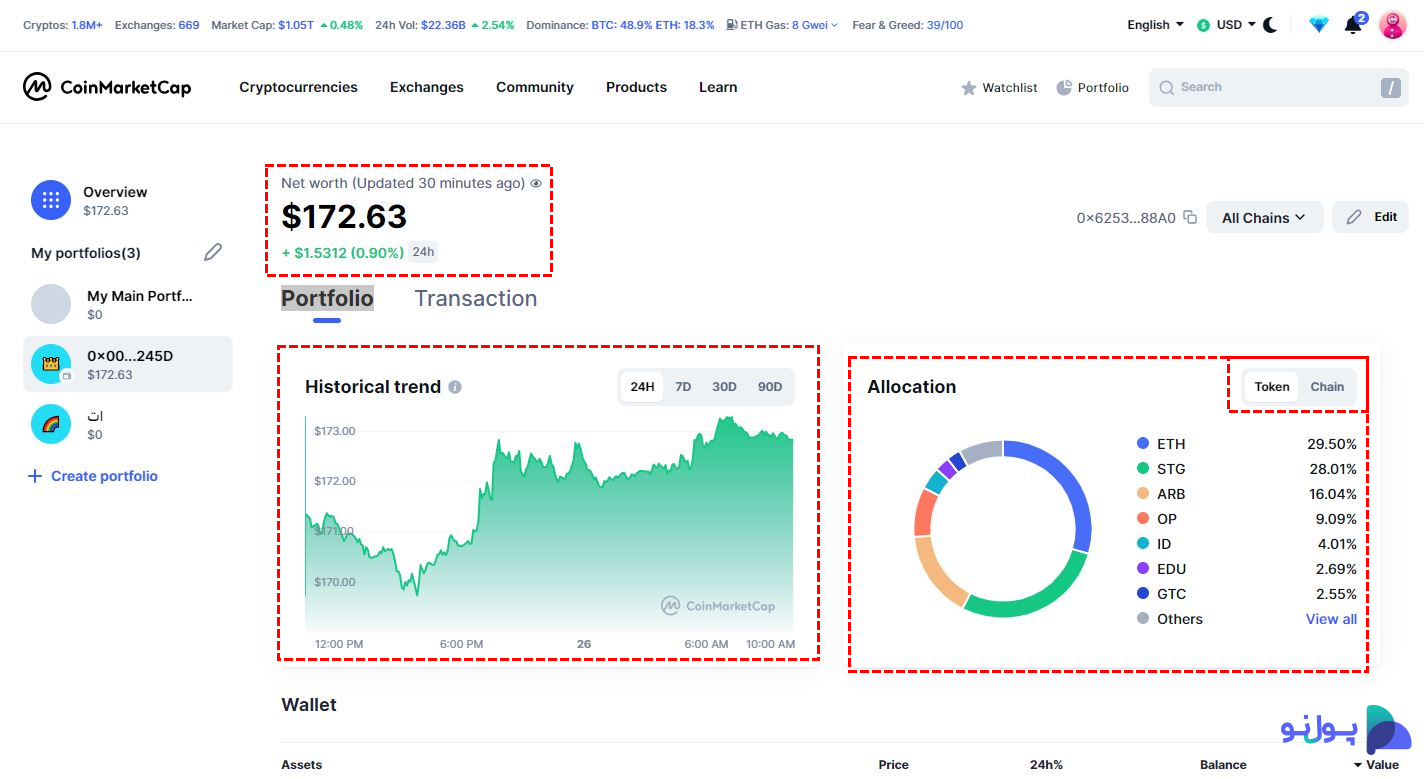Image resolution: width=1424 pixels, height=779 pixels.
Task: Click the 24h% column header
Action: [1046, 765]
